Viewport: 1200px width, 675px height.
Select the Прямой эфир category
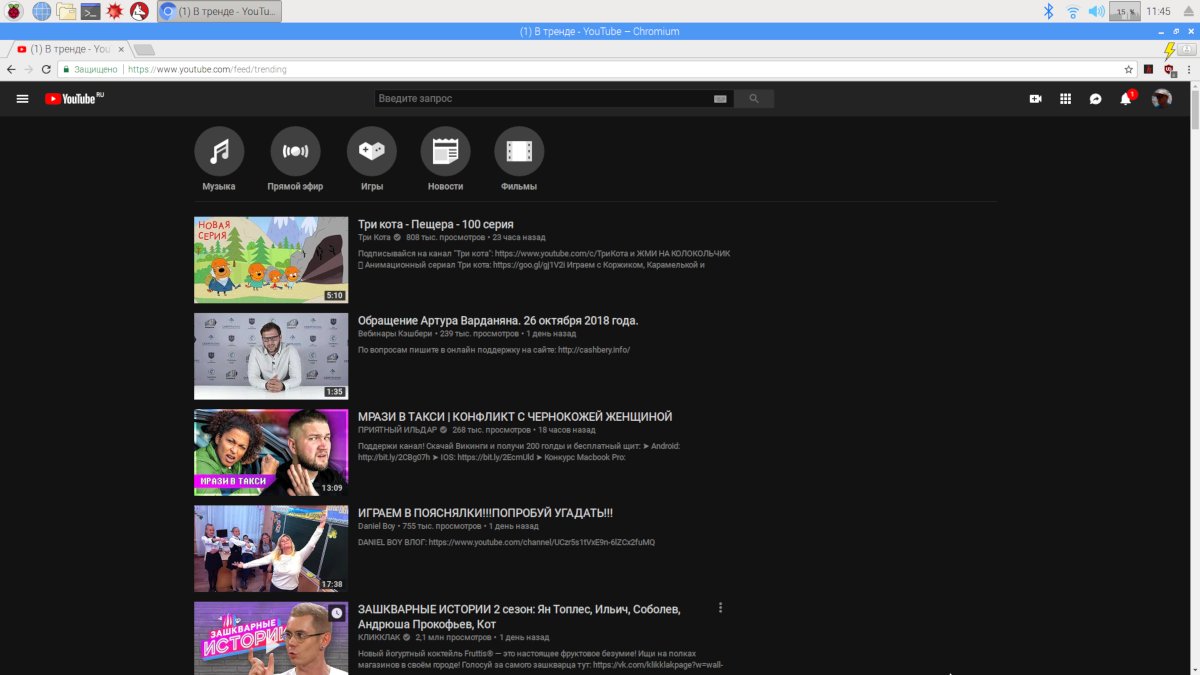click(x=295, y=152)
